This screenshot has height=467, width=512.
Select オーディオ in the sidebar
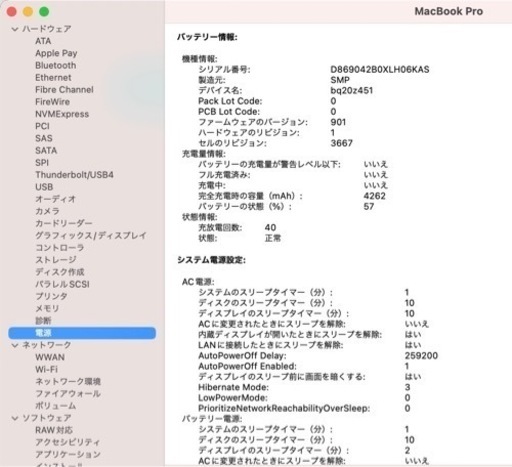tap(55, 199)
